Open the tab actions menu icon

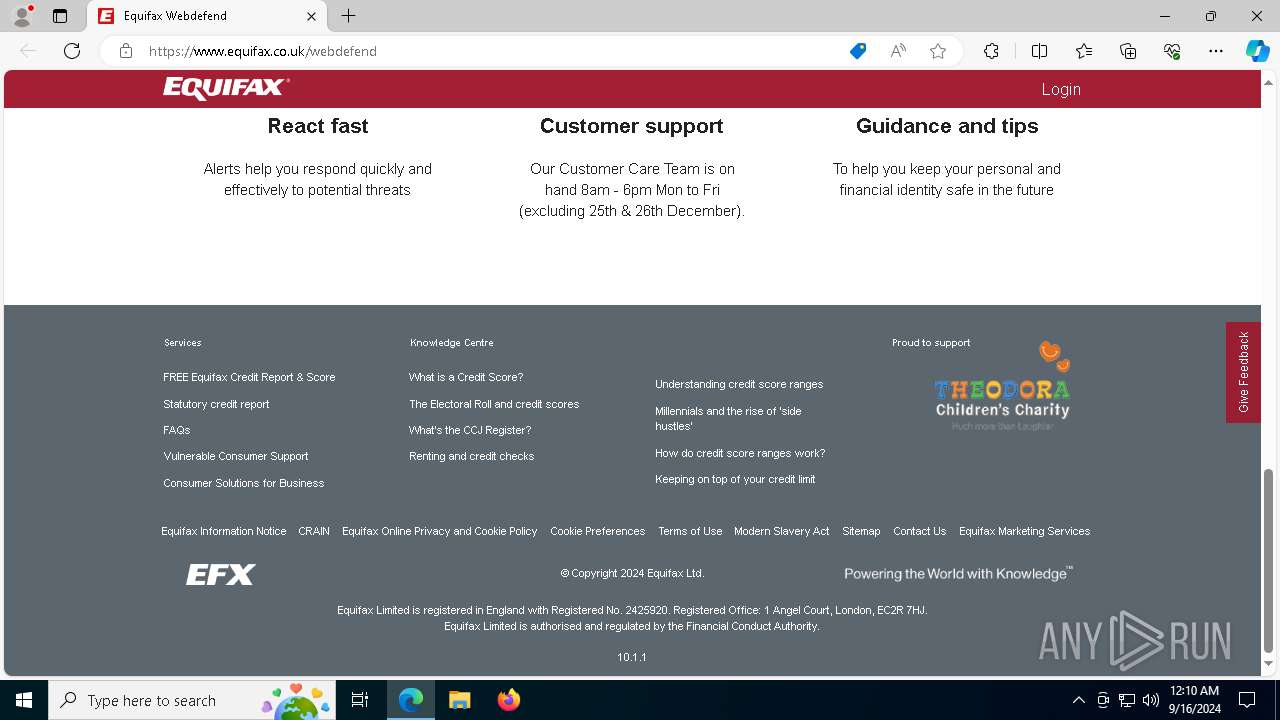pos(60,16)
